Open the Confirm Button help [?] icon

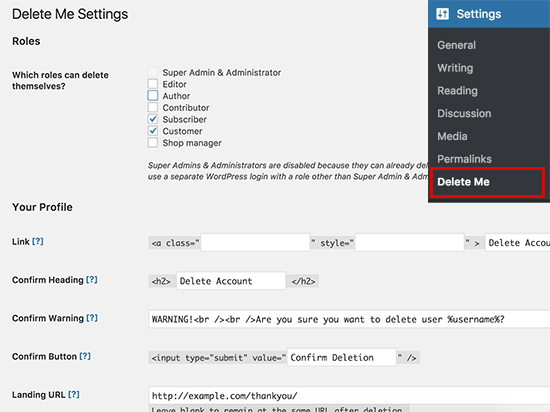85,356
